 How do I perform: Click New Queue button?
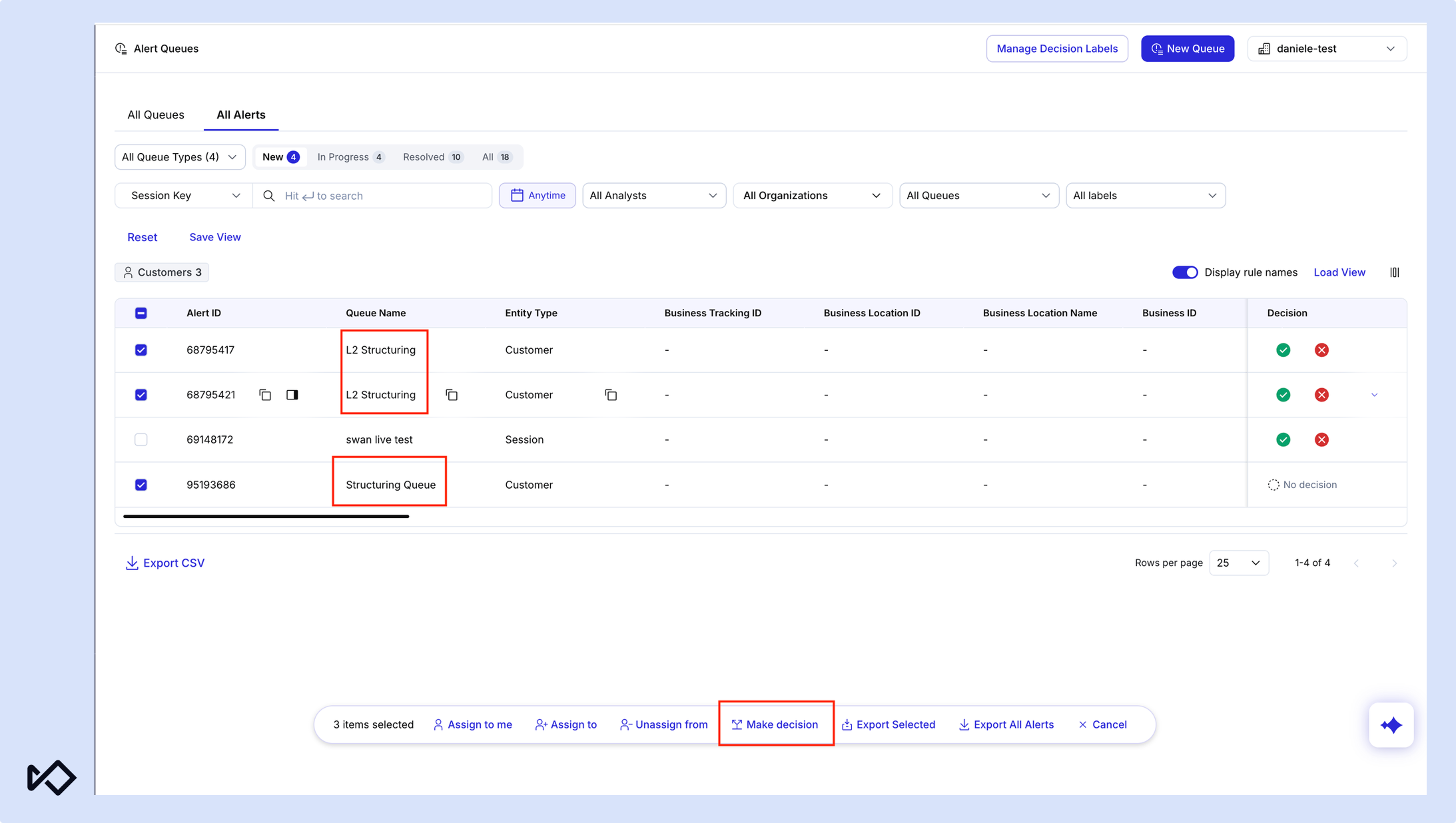[1188, 49]
